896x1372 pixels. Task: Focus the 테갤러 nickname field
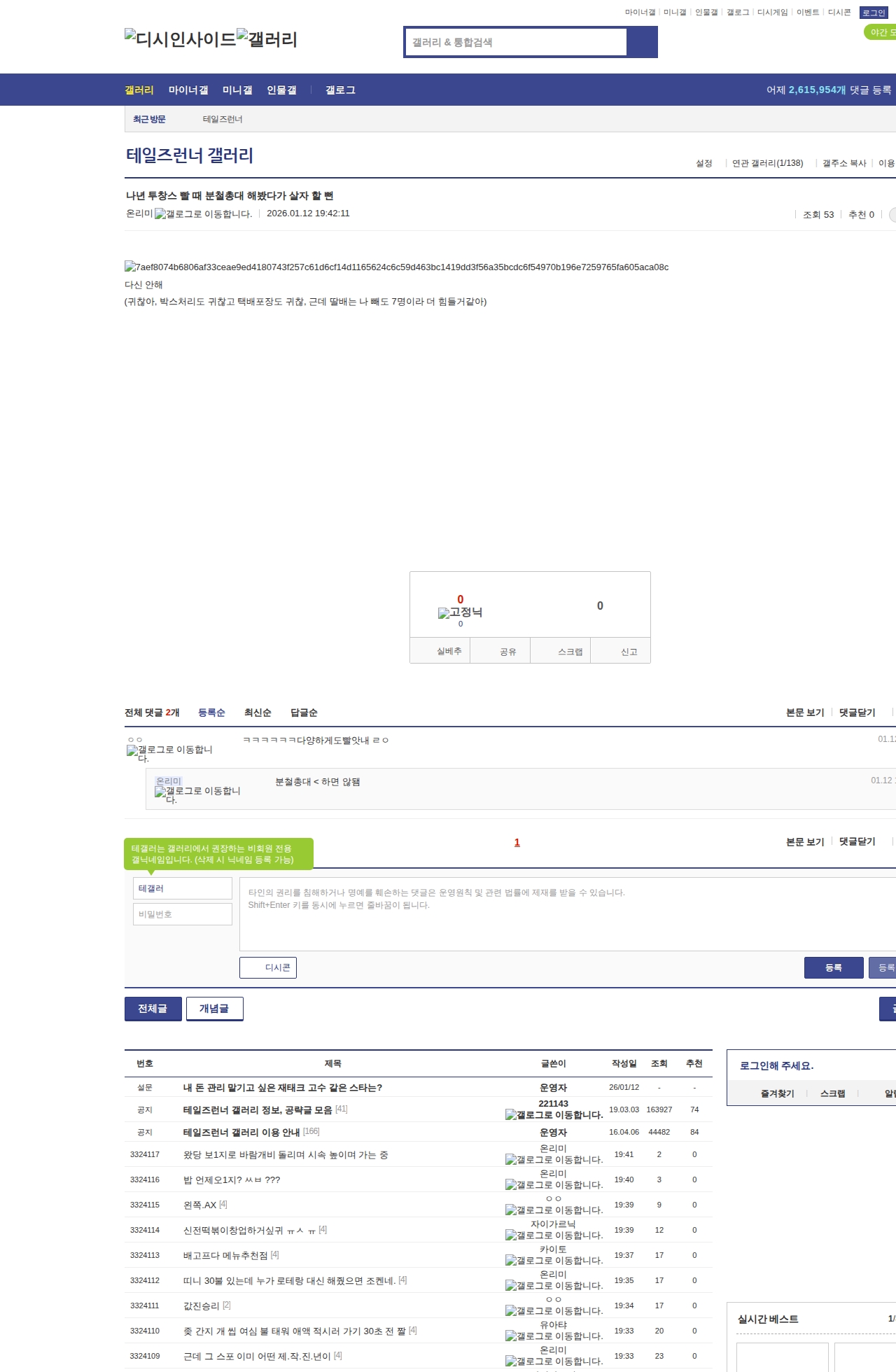pos(183,888)
